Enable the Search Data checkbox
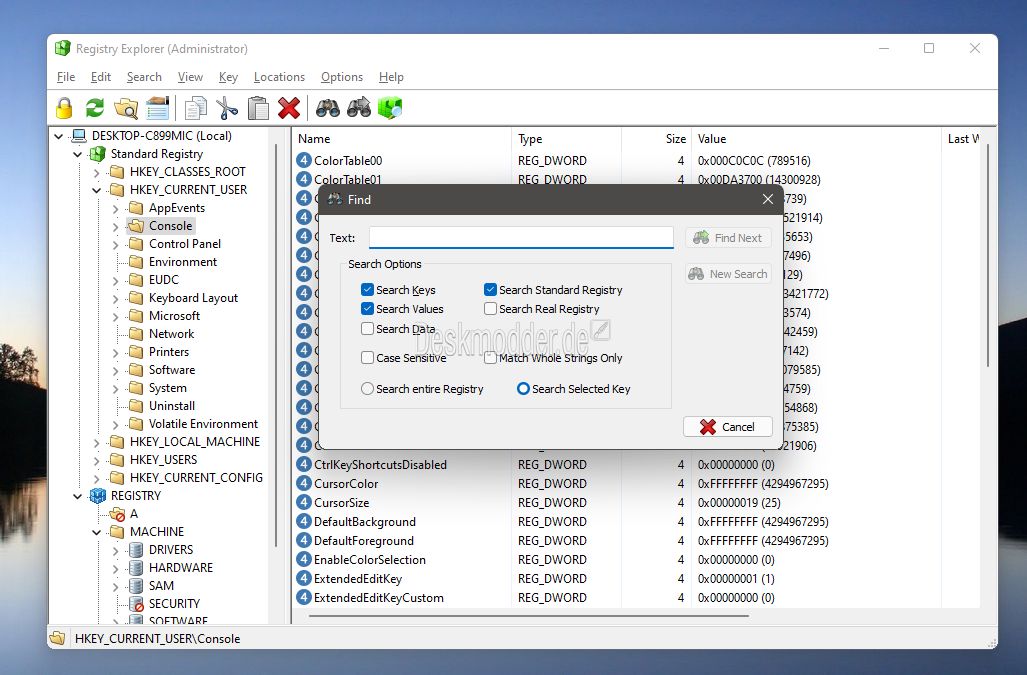This screenshot has height=675, width=1027. [367, 328]
